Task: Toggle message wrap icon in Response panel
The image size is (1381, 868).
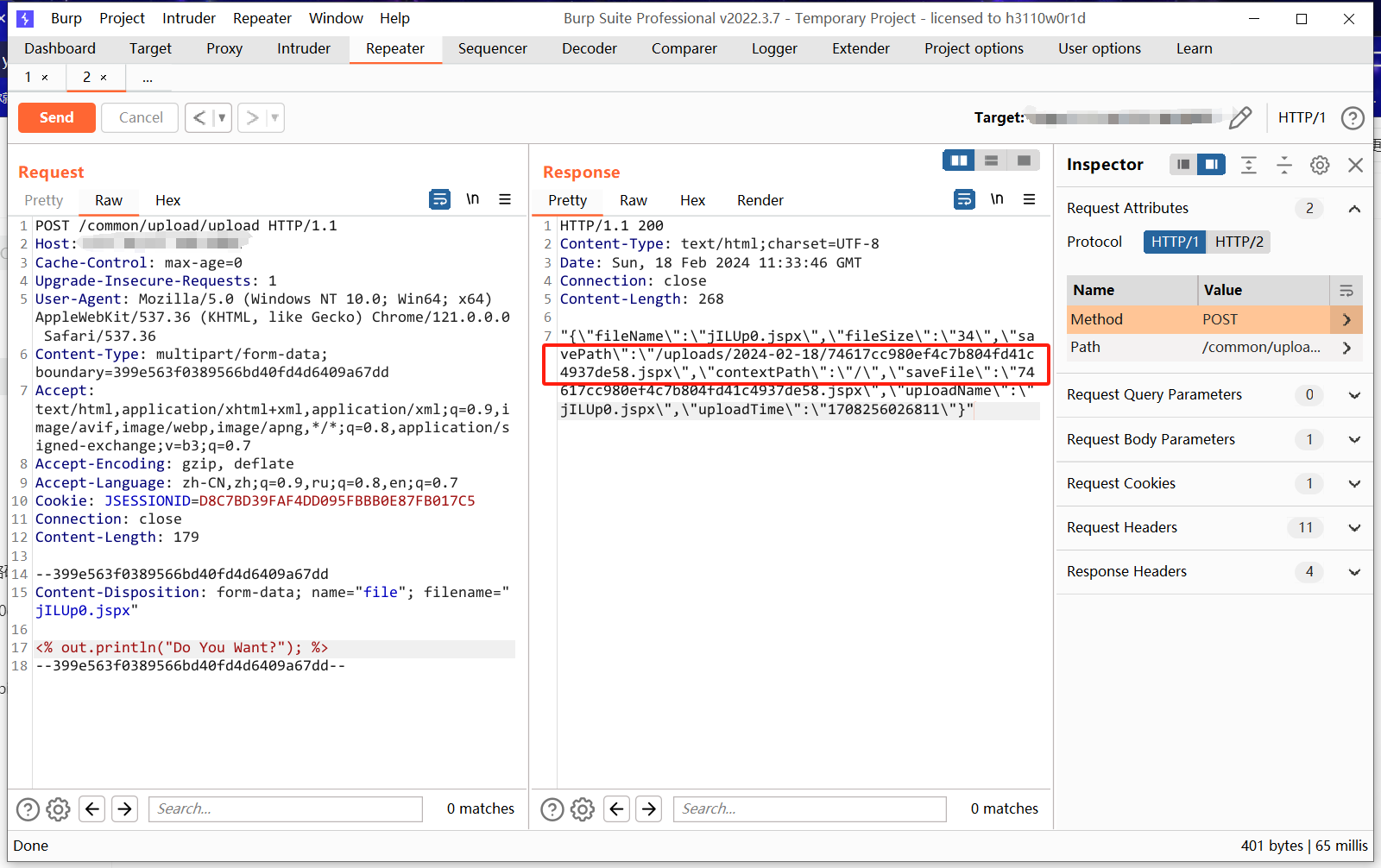Action: 964,199
